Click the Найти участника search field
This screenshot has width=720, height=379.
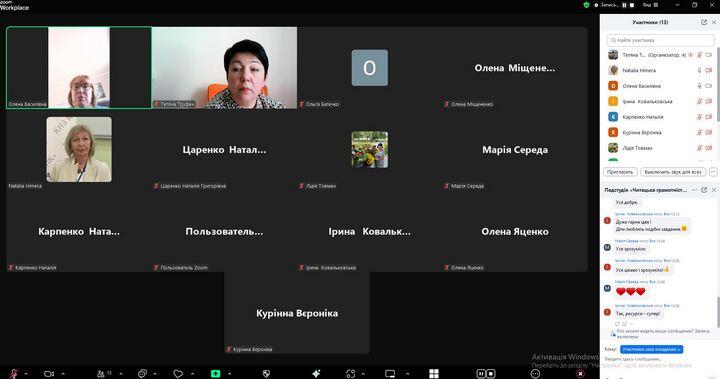(660, 40)
